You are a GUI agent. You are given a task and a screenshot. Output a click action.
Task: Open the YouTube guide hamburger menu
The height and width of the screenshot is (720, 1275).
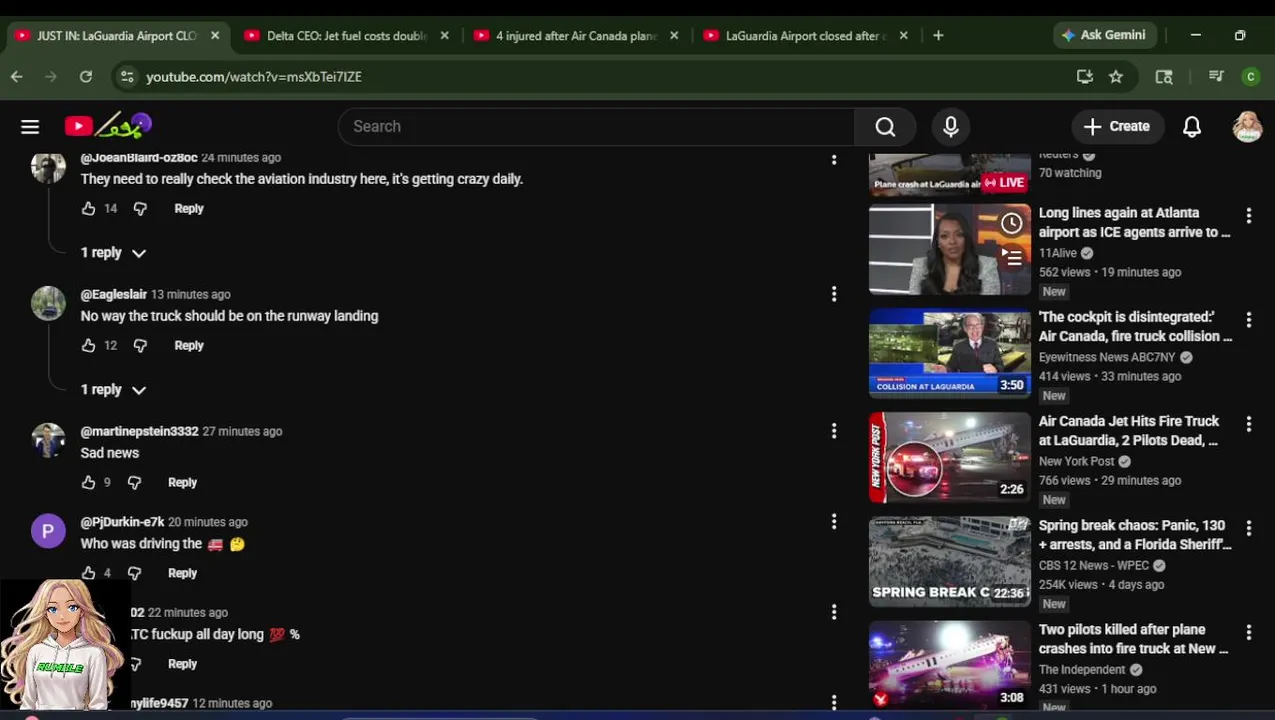pyautogui.click(x=30, y=126)
